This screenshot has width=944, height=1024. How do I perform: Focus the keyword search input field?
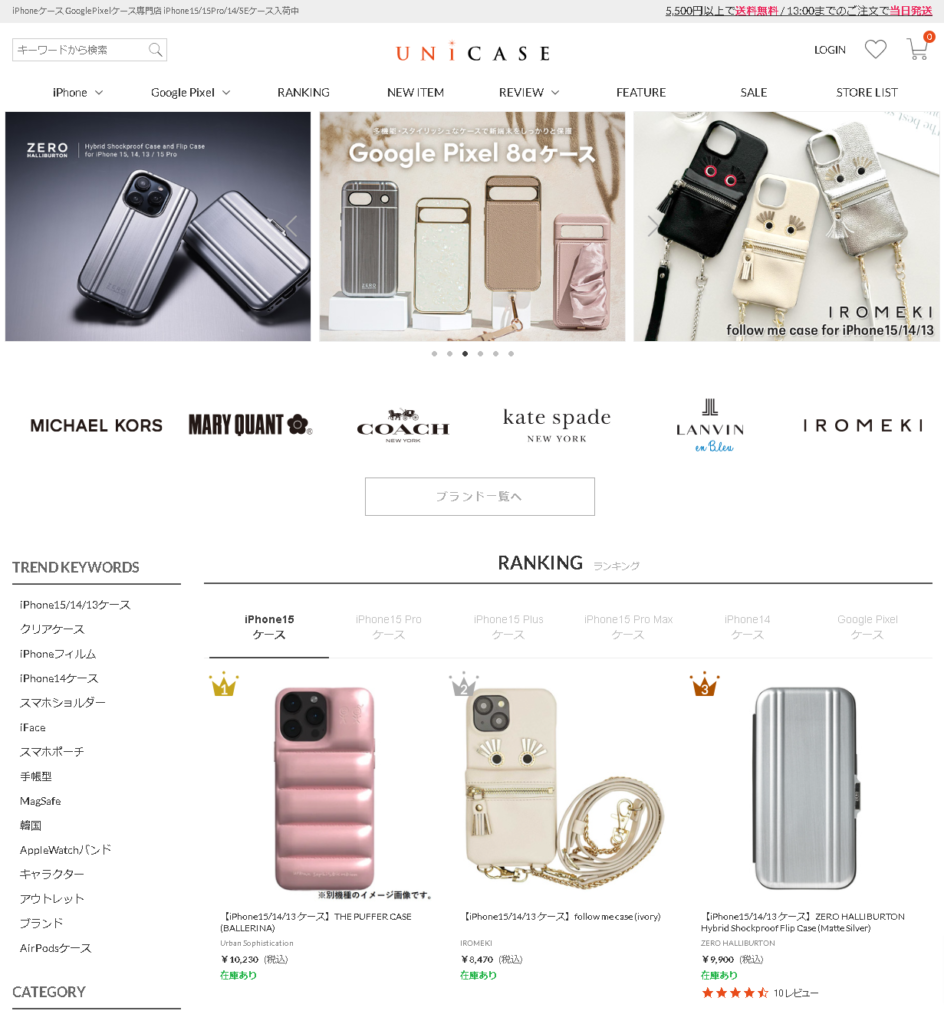coord(82,50)
